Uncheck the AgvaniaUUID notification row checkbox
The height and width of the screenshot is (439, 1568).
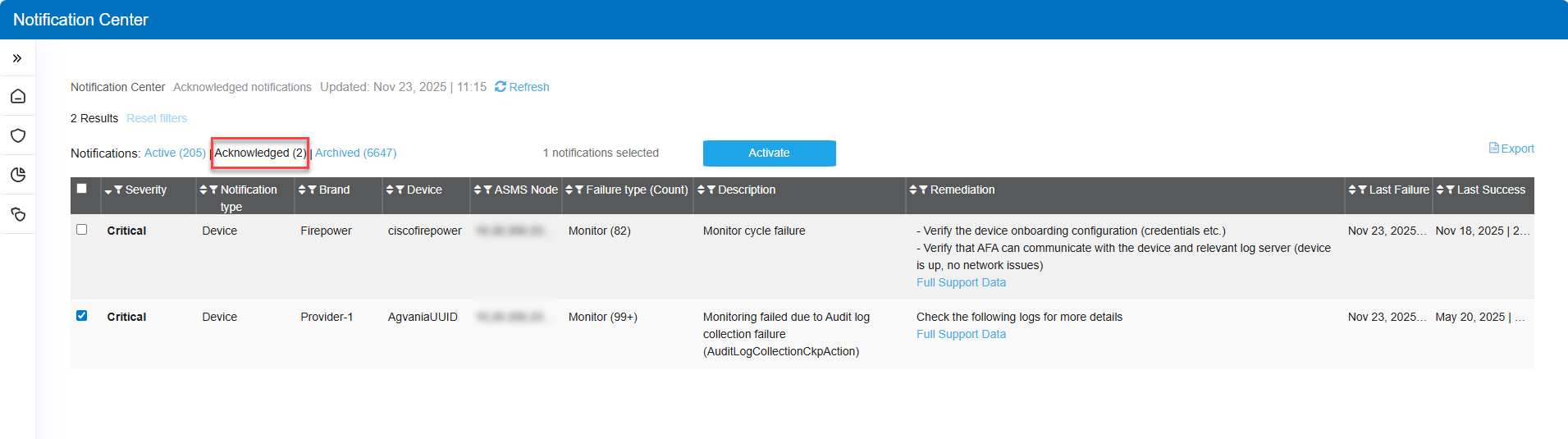pyautogui.click(x=82, y=316)
